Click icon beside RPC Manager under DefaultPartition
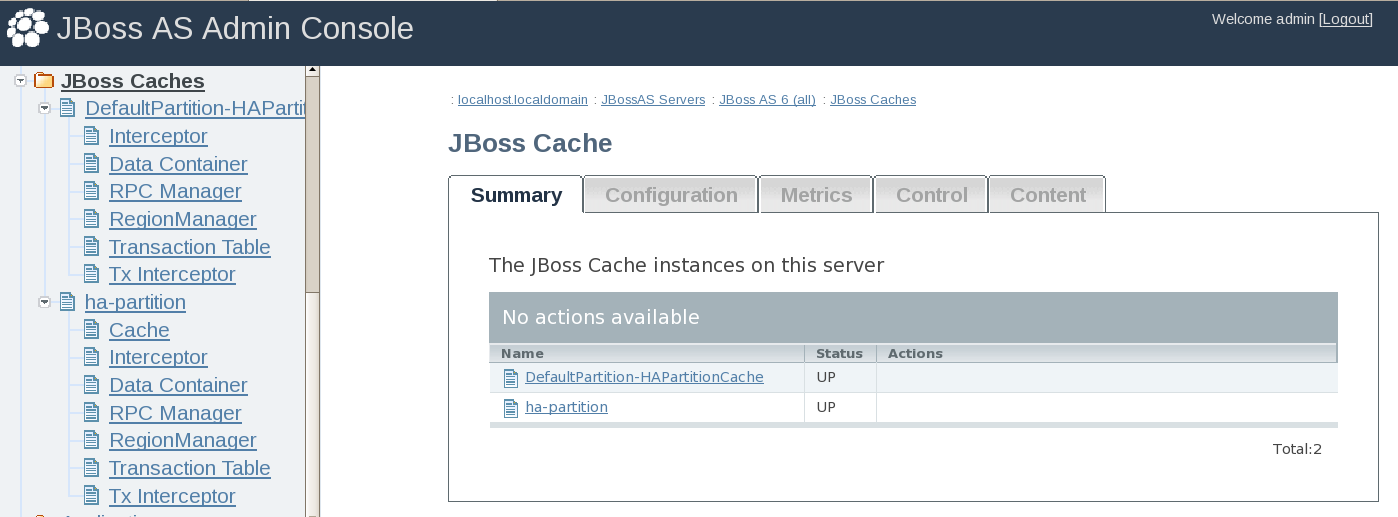The image size is (1398, 517). [x=92, y=190]
